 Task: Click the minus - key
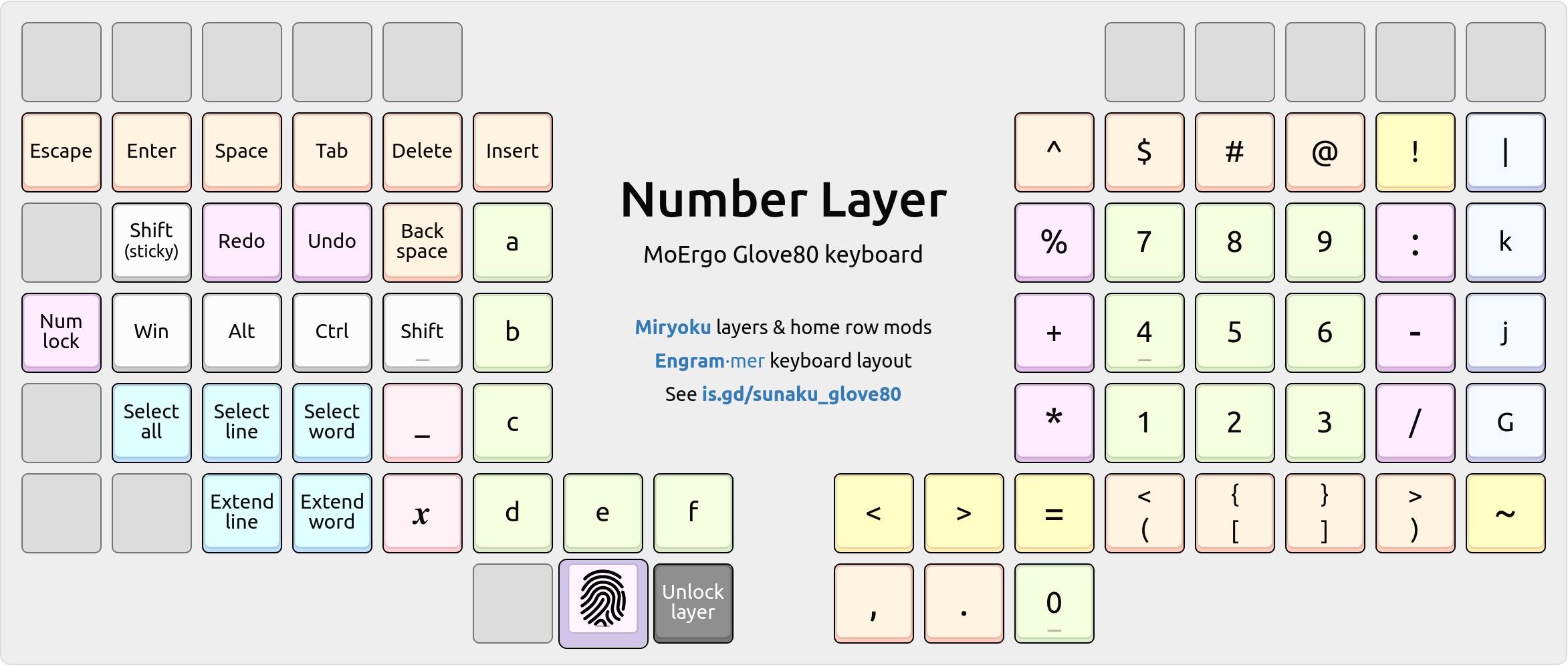pos(1416,333)
